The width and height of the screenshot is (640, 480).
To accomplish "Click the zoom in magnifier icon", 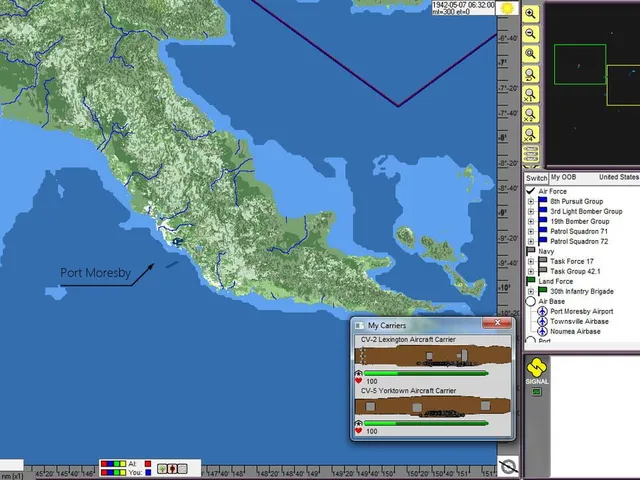I will tap(530, 14).
